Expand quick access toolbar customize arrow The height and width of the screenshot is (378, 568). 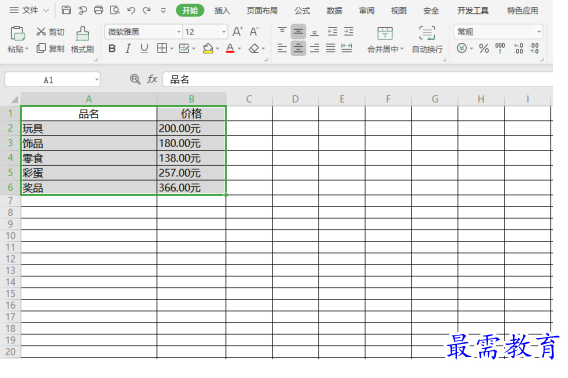163,11
